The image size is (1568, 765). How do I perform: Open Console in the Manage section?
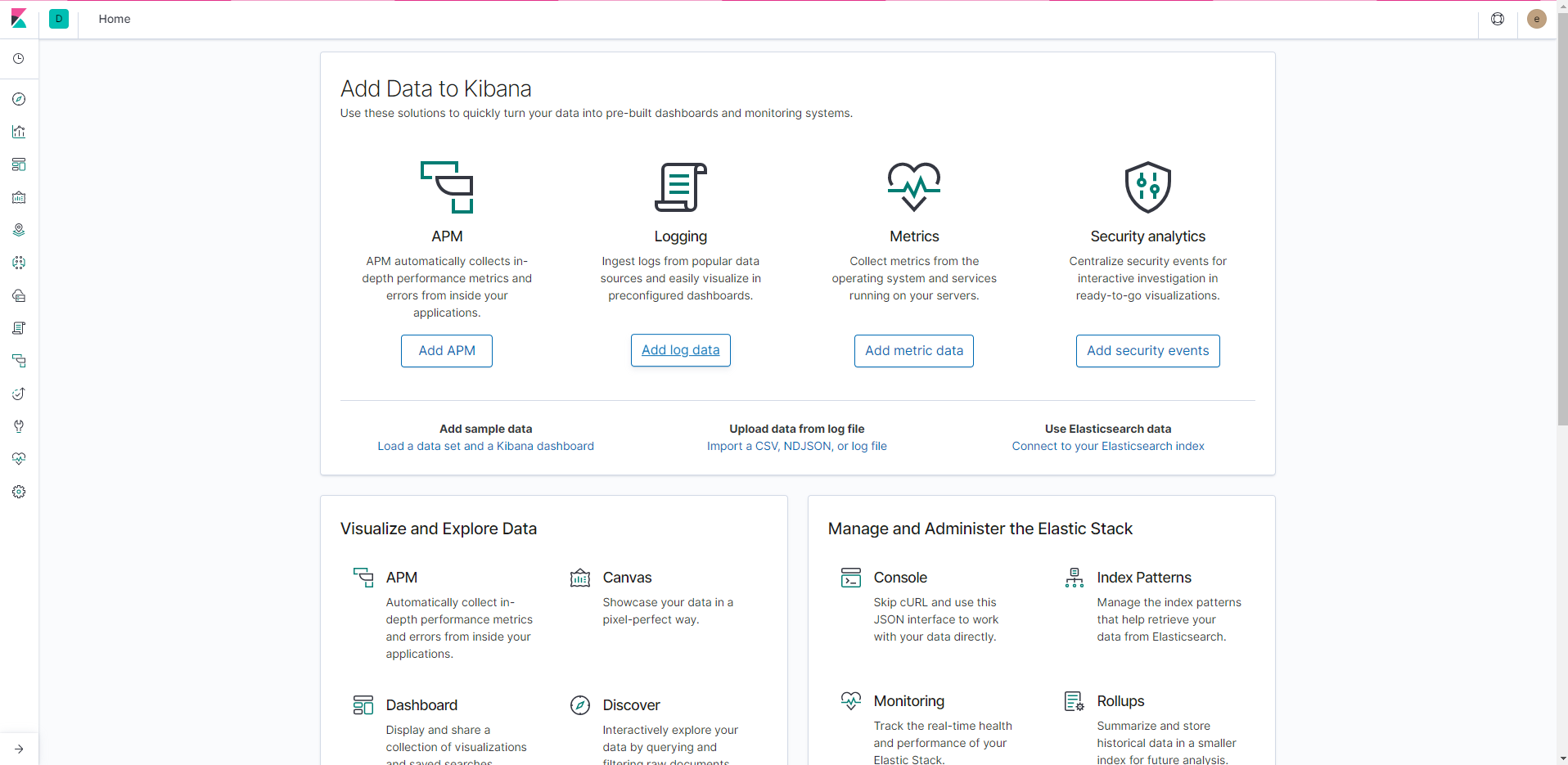[x=900, y=578]
